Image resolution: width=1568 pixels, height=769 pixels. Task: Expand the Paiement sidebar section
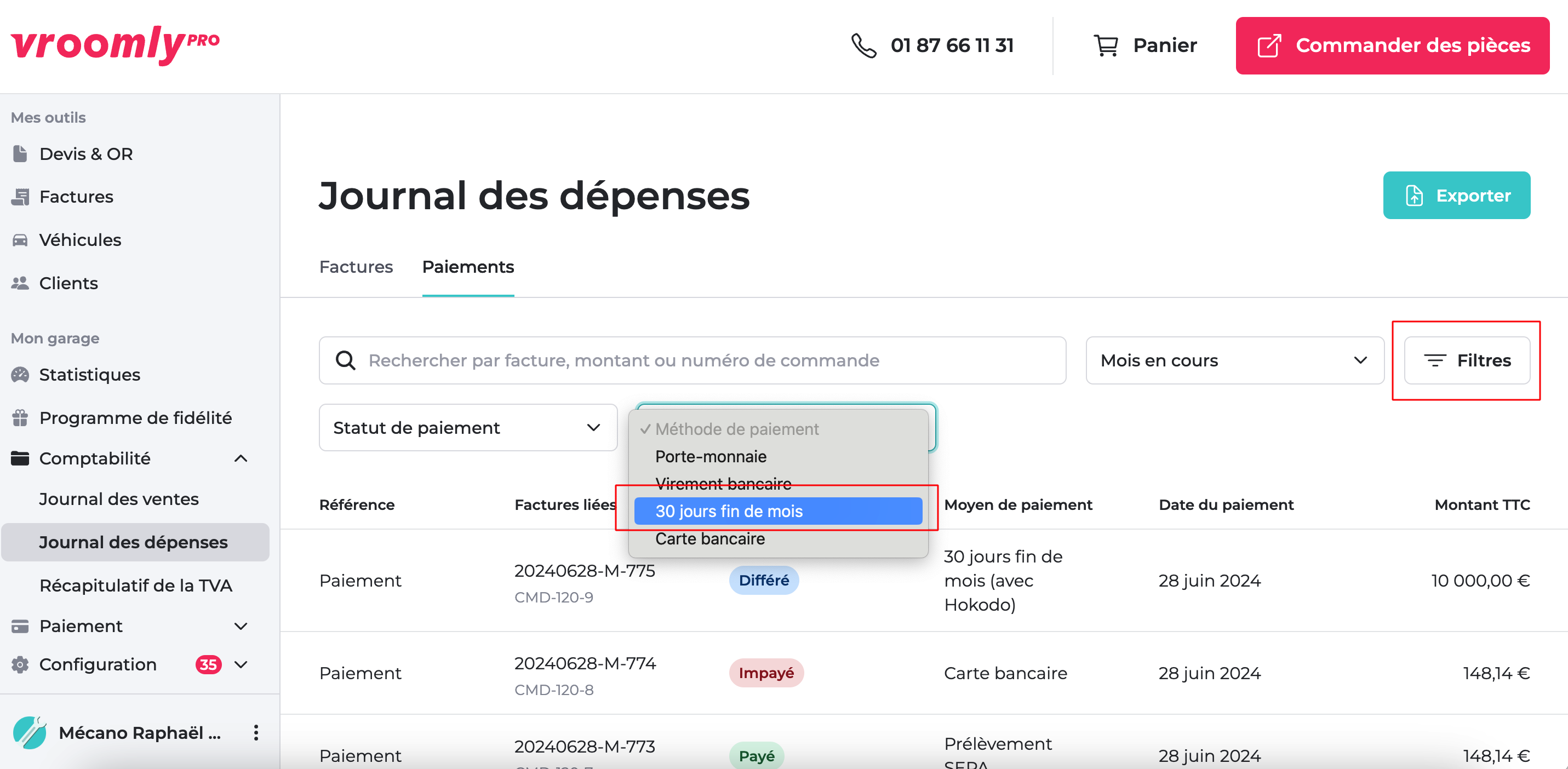click(x=241, y=626)
